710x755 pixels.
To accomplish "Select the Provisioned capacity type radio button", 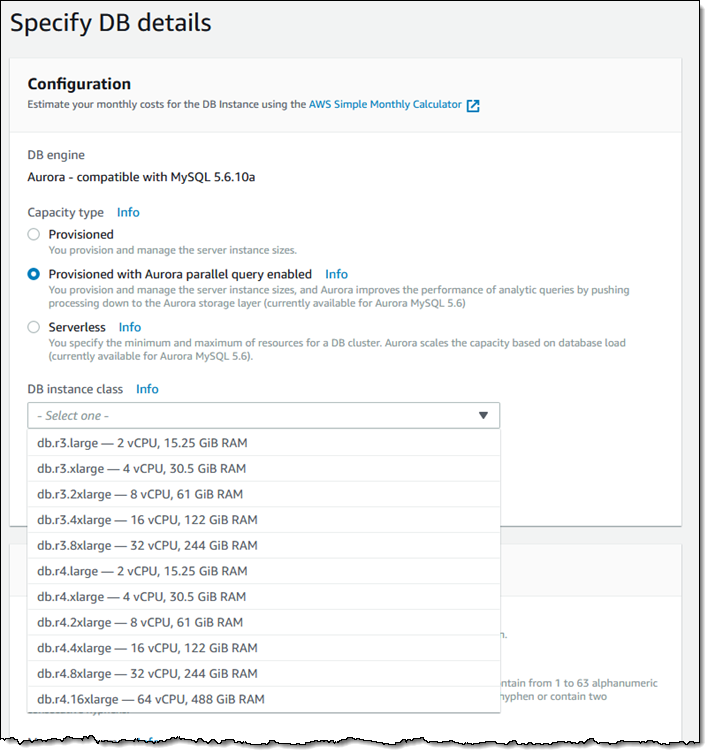I will 34,235.
